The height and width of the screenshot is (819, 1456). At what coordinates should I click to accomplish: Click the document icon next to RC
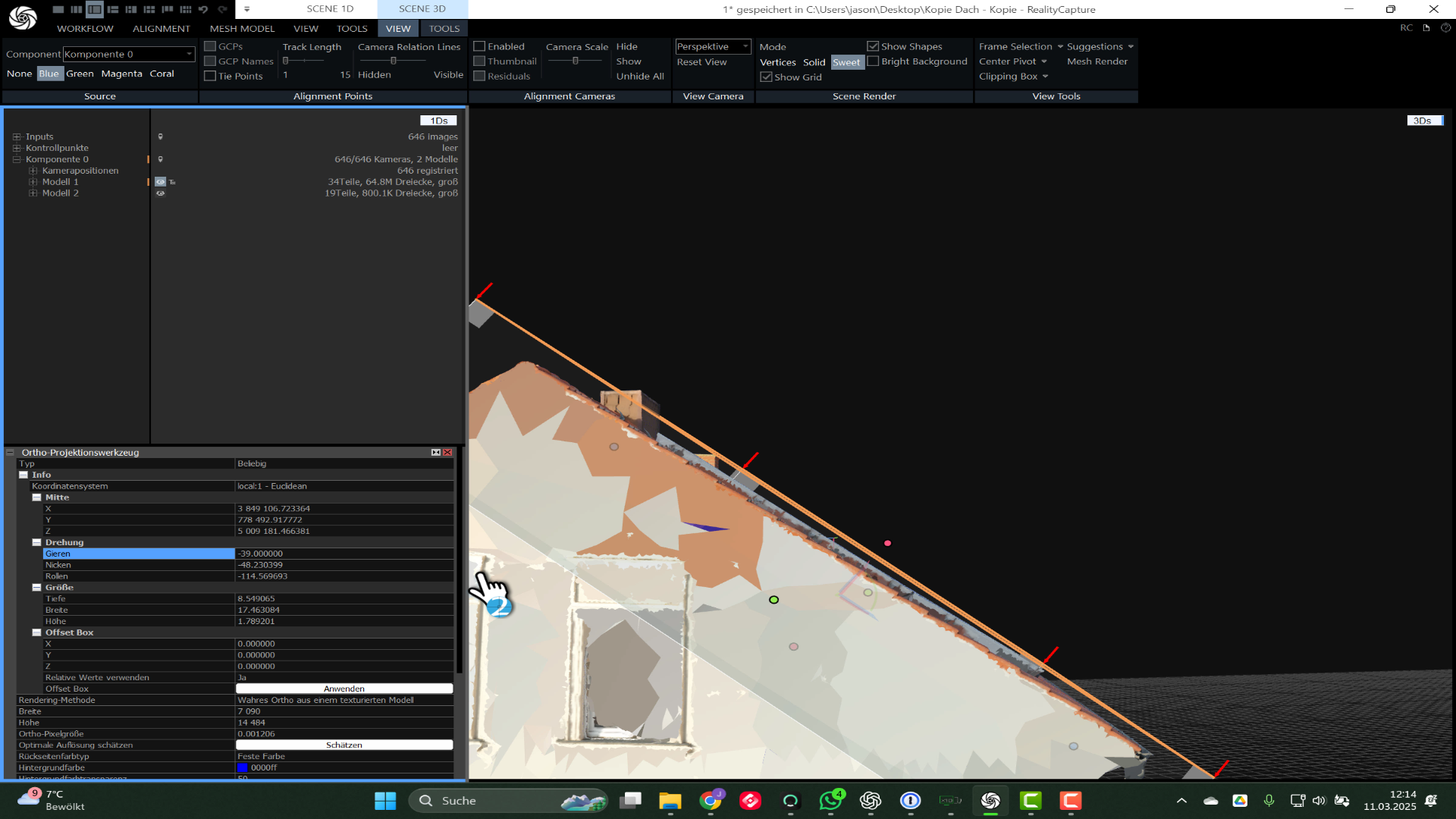point(1426,27)
